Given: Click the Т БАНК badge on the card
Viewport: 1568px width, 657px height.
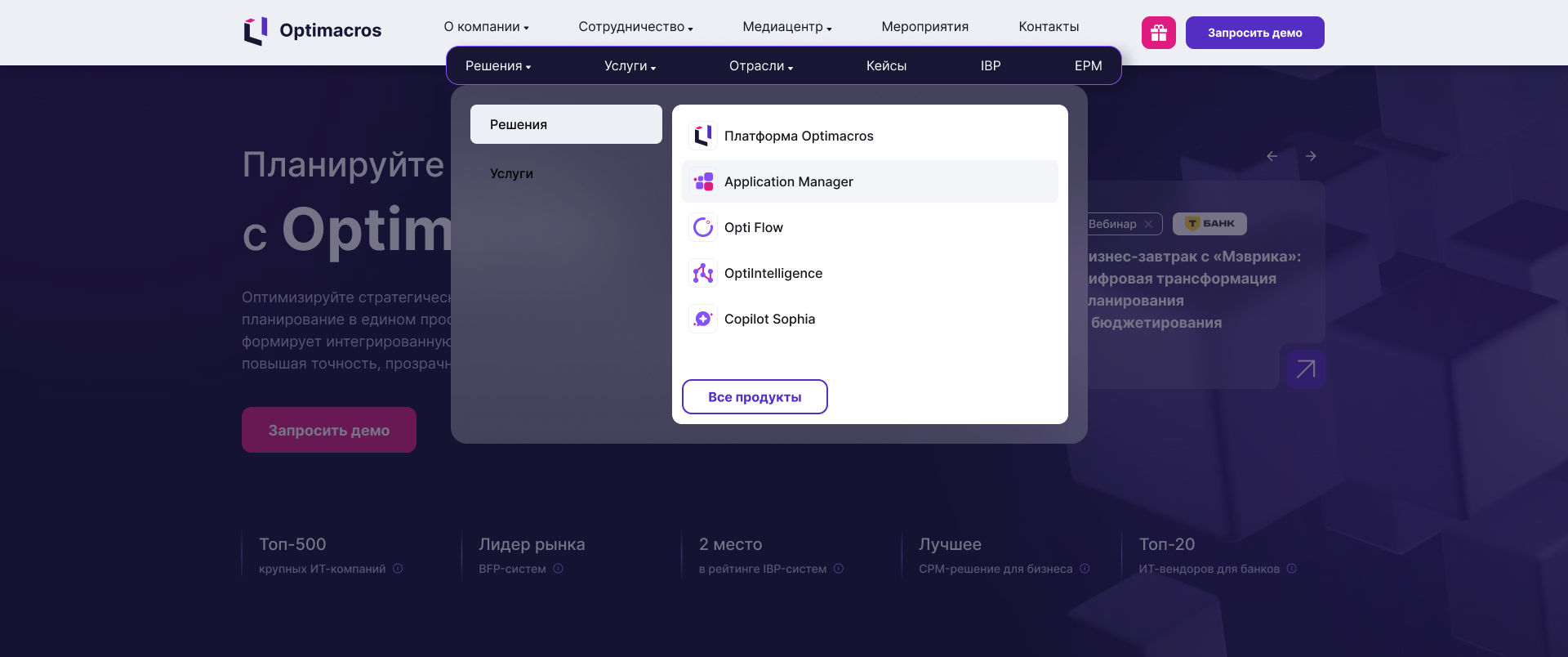Looking at the screenshot, I should pos(1209,224).
